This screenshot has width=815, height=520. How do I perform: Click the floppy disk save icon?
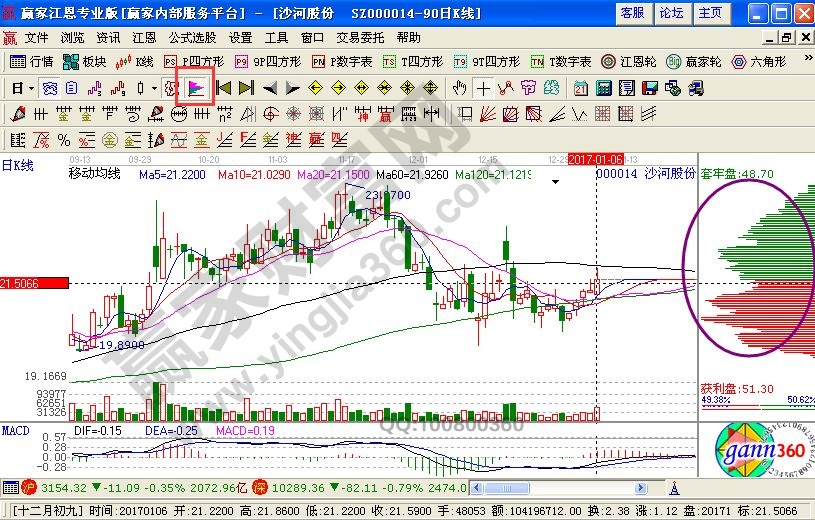(649, 88)
